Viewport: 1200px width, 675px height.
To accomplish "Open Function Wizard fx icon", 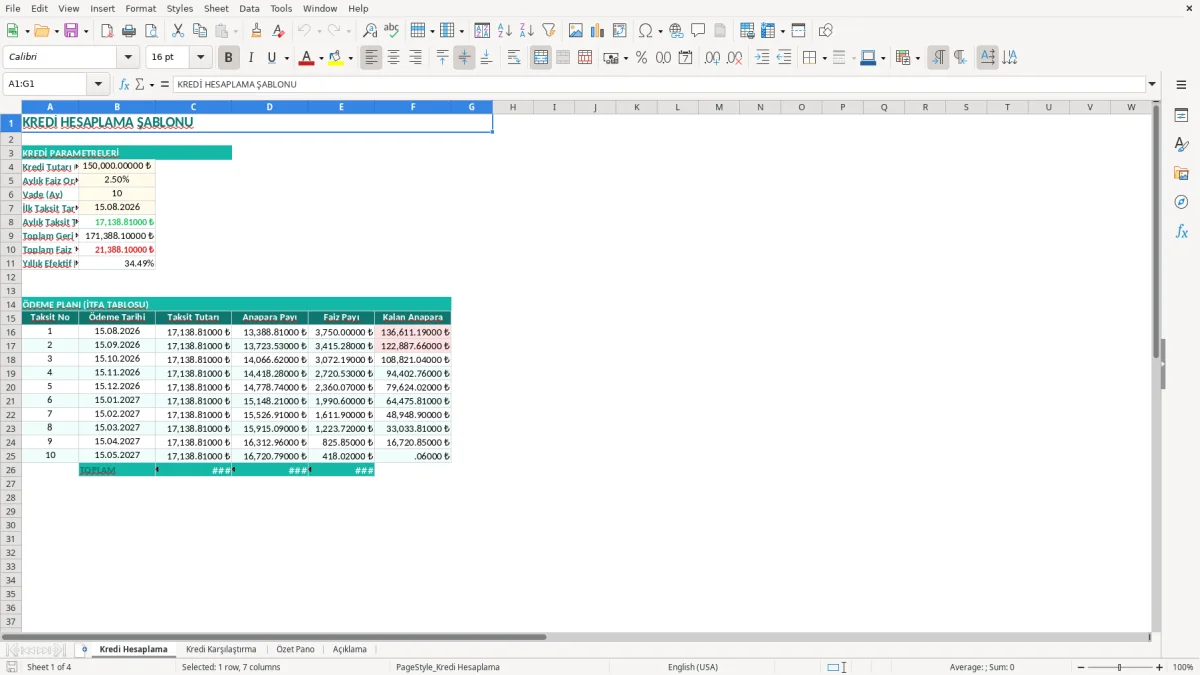I will [124, 85].
